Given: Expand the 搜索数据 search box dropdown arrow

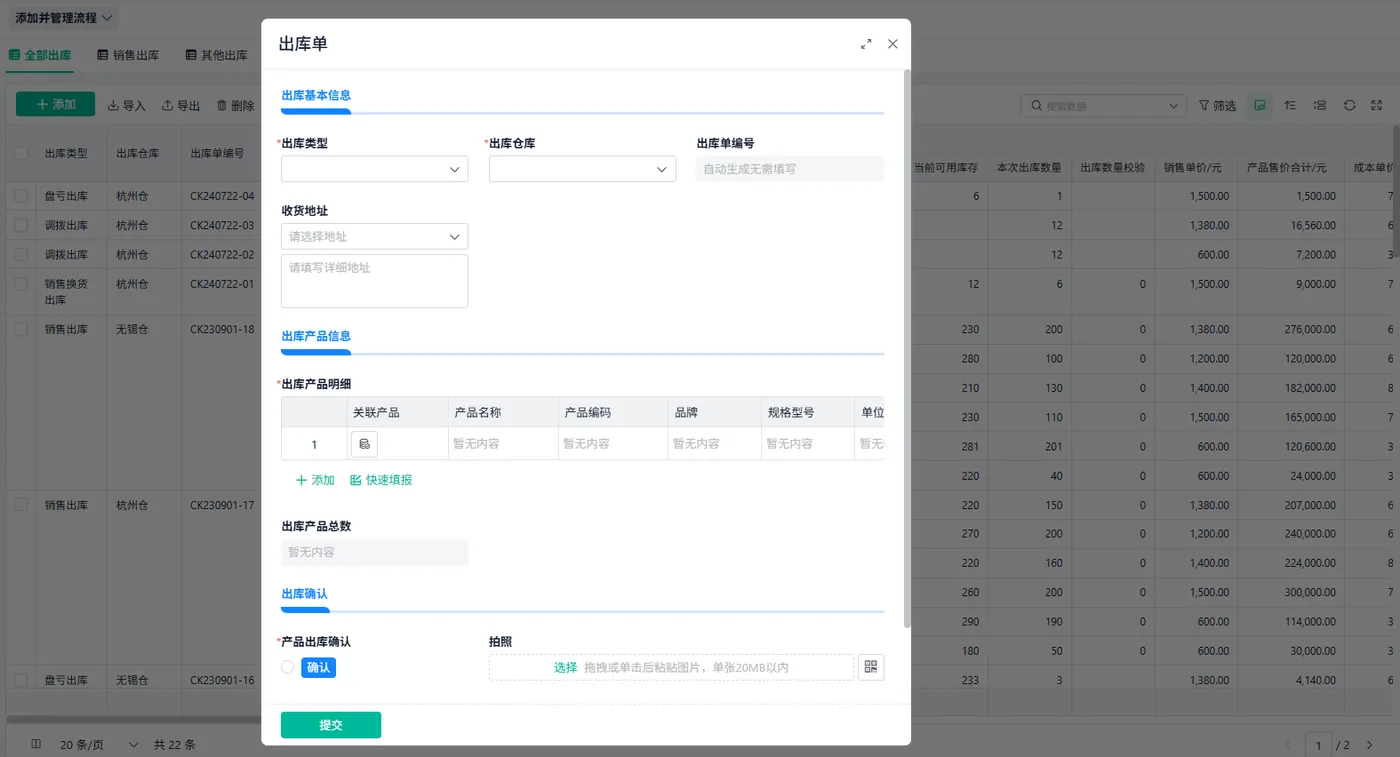Looking at the screenshot, I should 1174,106.
